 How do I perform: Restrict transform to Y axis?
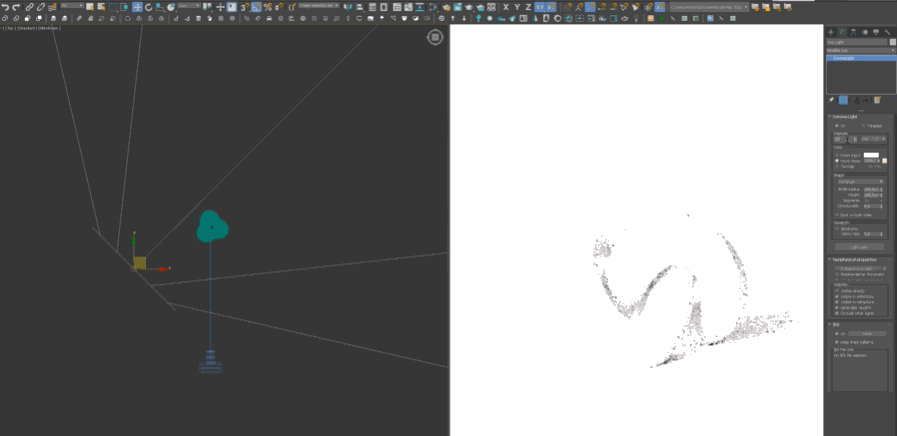click(517, 7)
